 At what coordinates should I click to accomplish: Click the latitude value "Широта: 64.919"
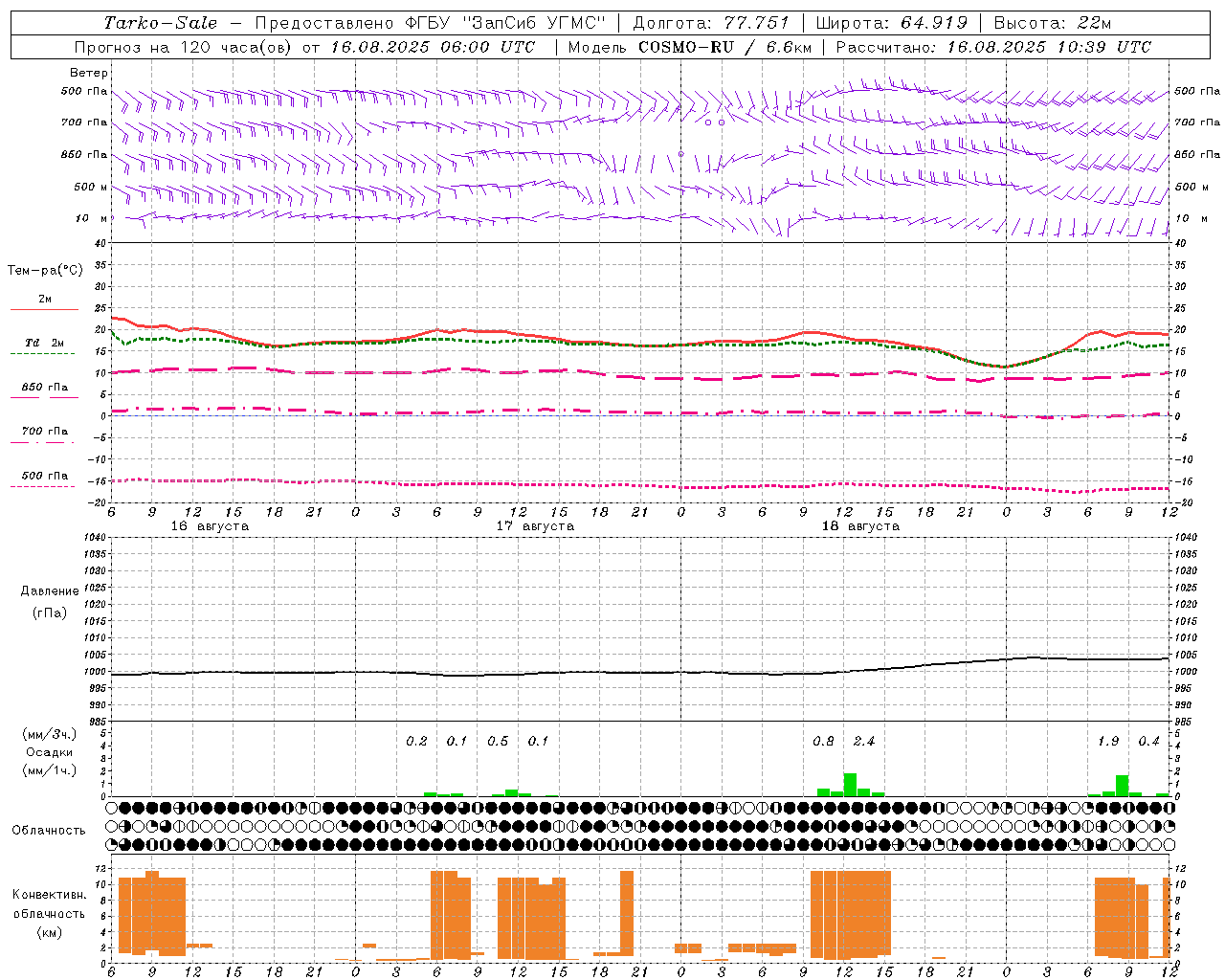click(x=892, y=23)
